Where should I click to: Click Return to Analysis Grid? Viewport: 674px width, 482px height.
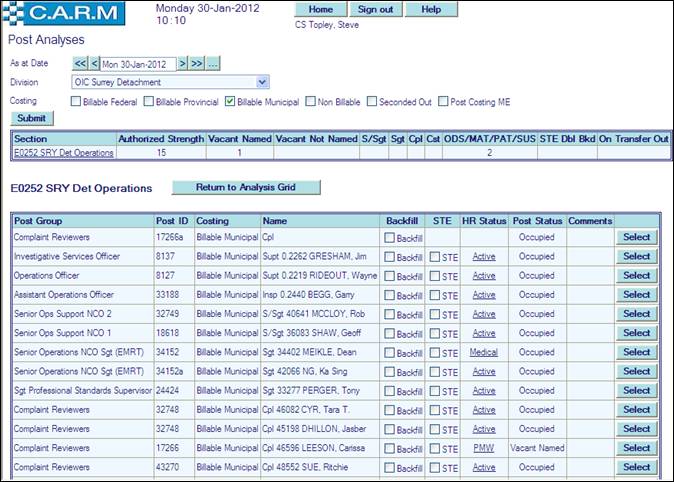pyautogui.click(x=247, y=187)
